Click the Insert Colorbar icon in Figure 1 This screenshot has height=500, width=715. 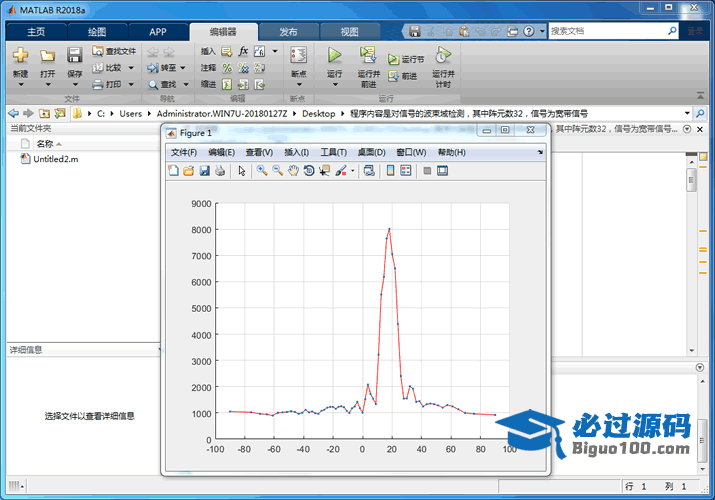coord(390,171)
